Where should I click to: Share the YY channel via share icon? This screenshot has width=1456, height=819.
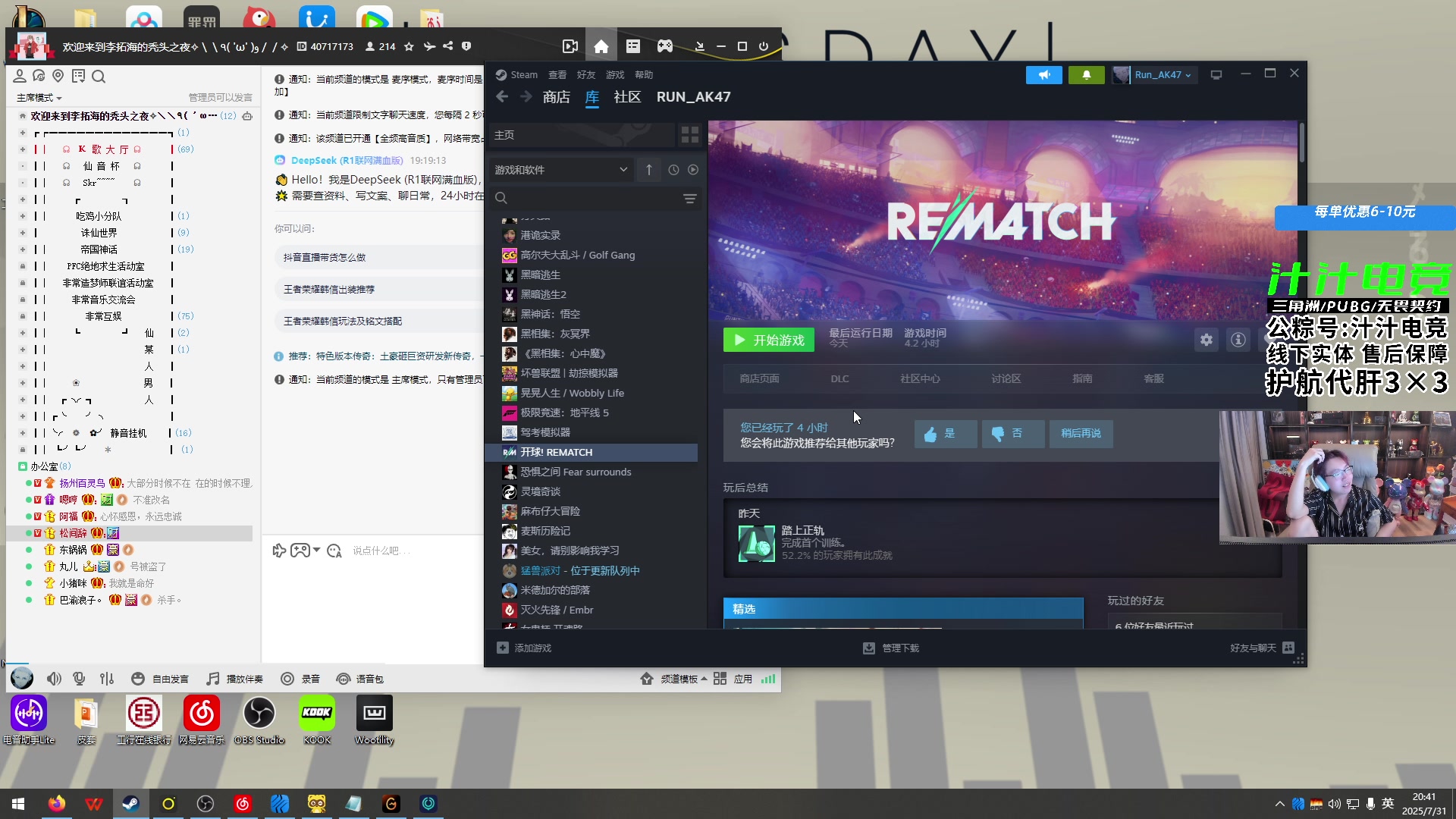448,46
